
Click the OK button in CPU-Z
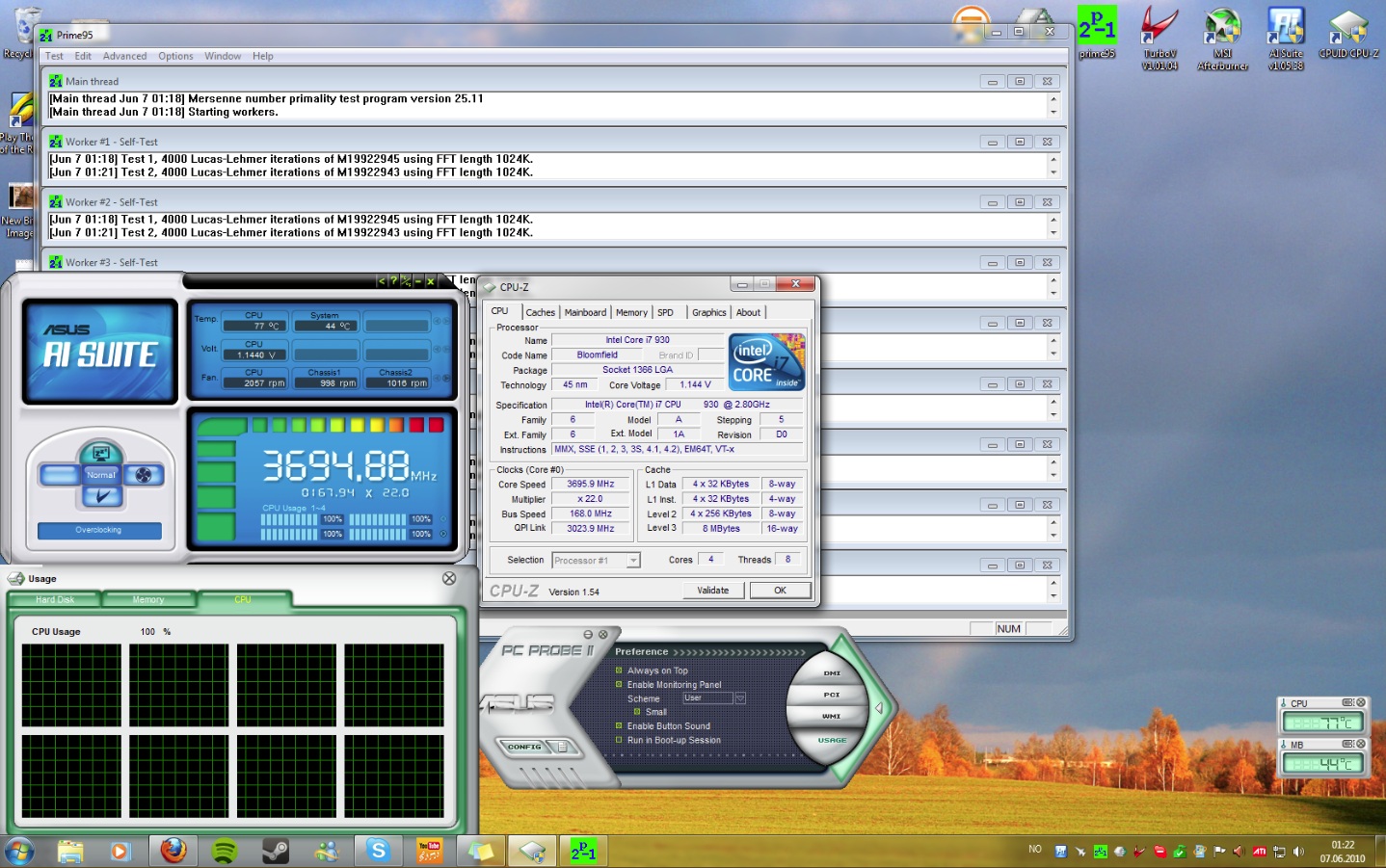(x=780, y=591)
